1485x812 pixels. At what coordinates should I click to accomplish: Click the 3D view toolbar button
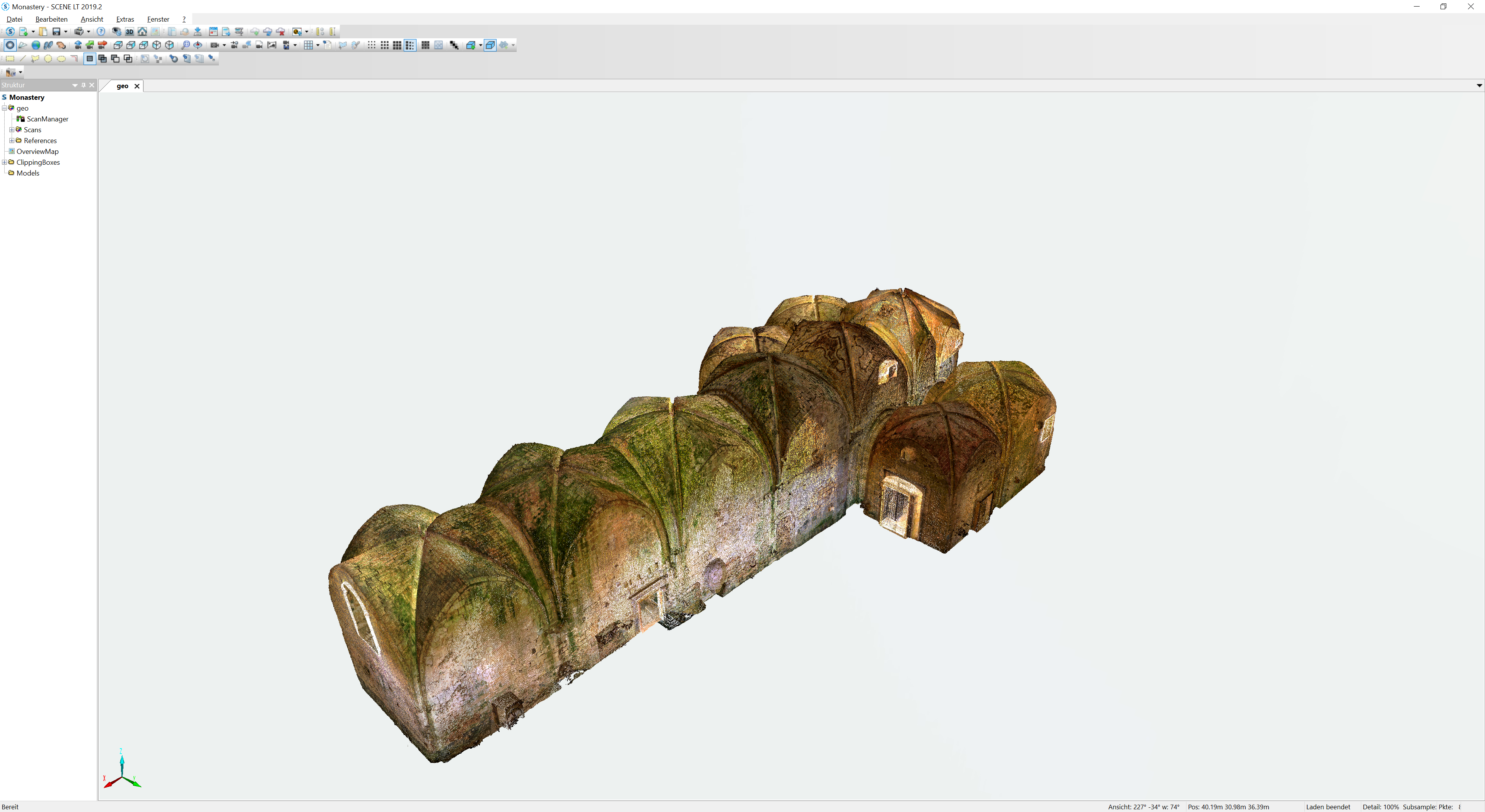click(130, 32)
